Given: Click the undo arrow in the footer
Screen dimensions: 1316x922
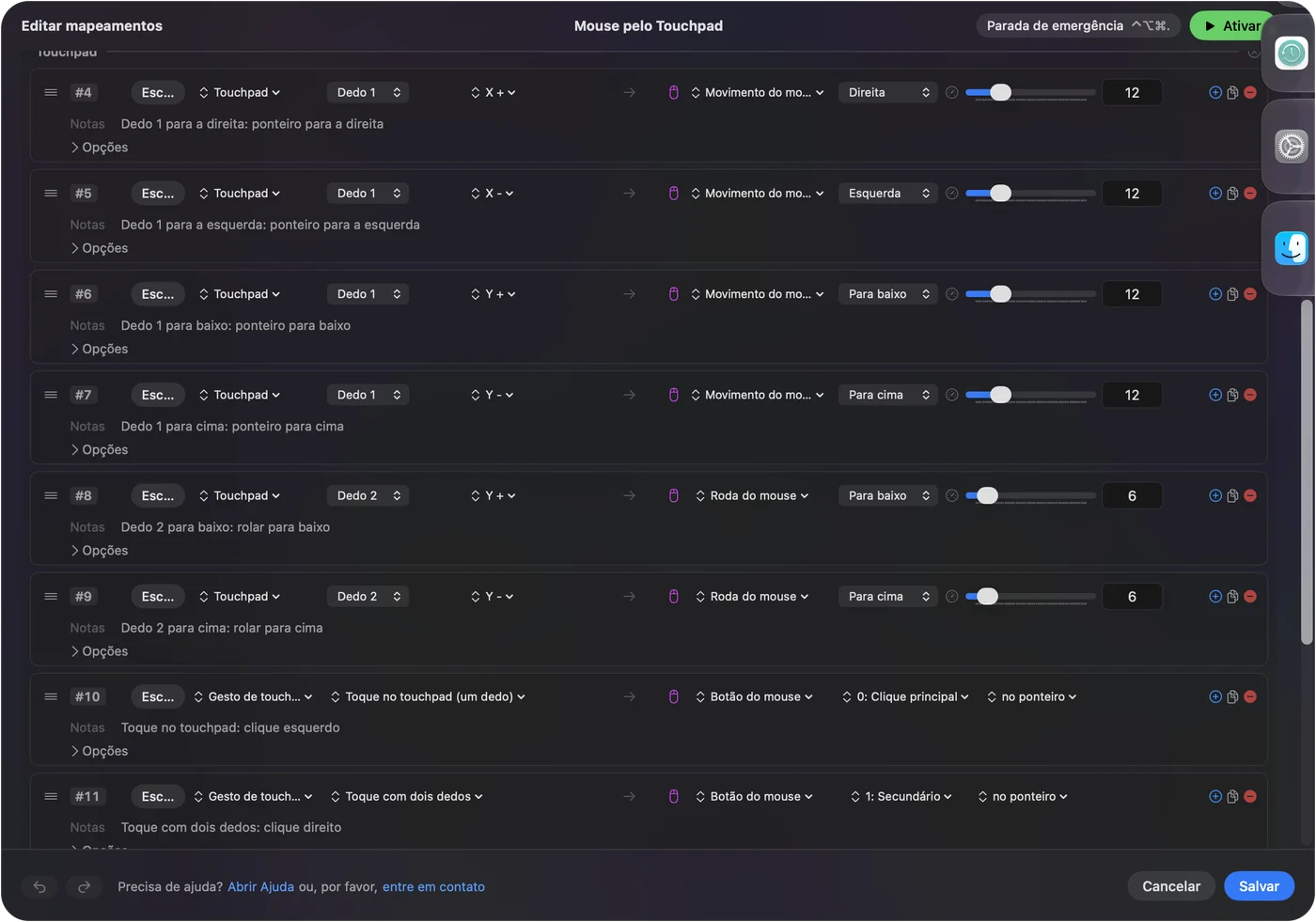Looking at the screenshot, I should [39, 886].
